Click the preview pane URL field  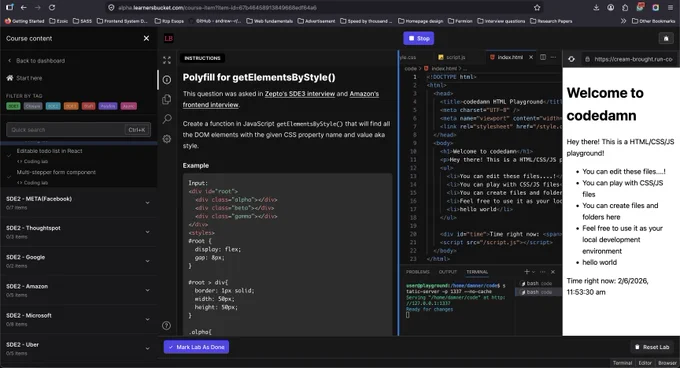[x=630, y=59]
